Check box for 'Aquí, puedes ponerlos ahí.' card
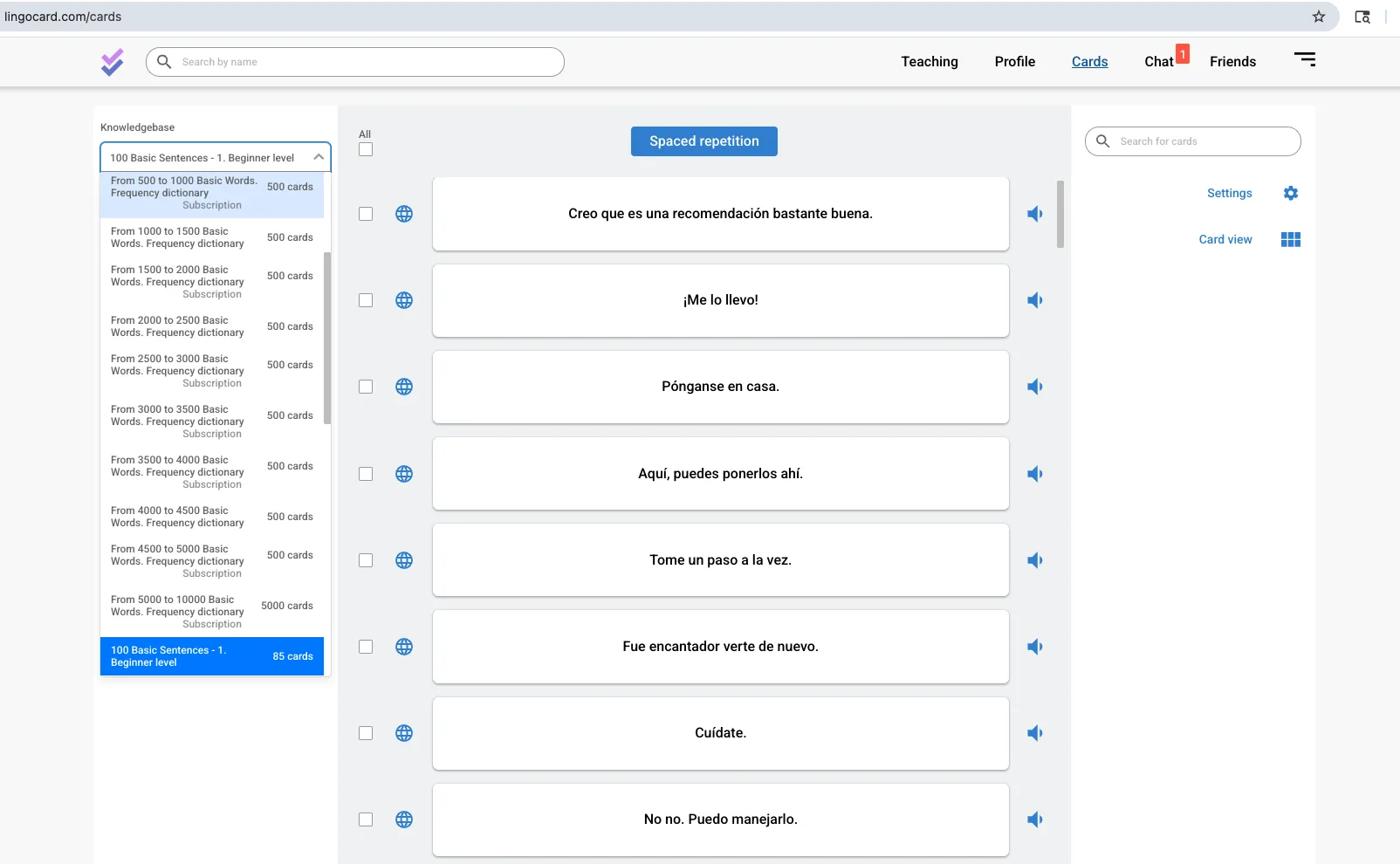This screenshot has height=864, width=1400. pyautogui.click(x=366, y=474)
